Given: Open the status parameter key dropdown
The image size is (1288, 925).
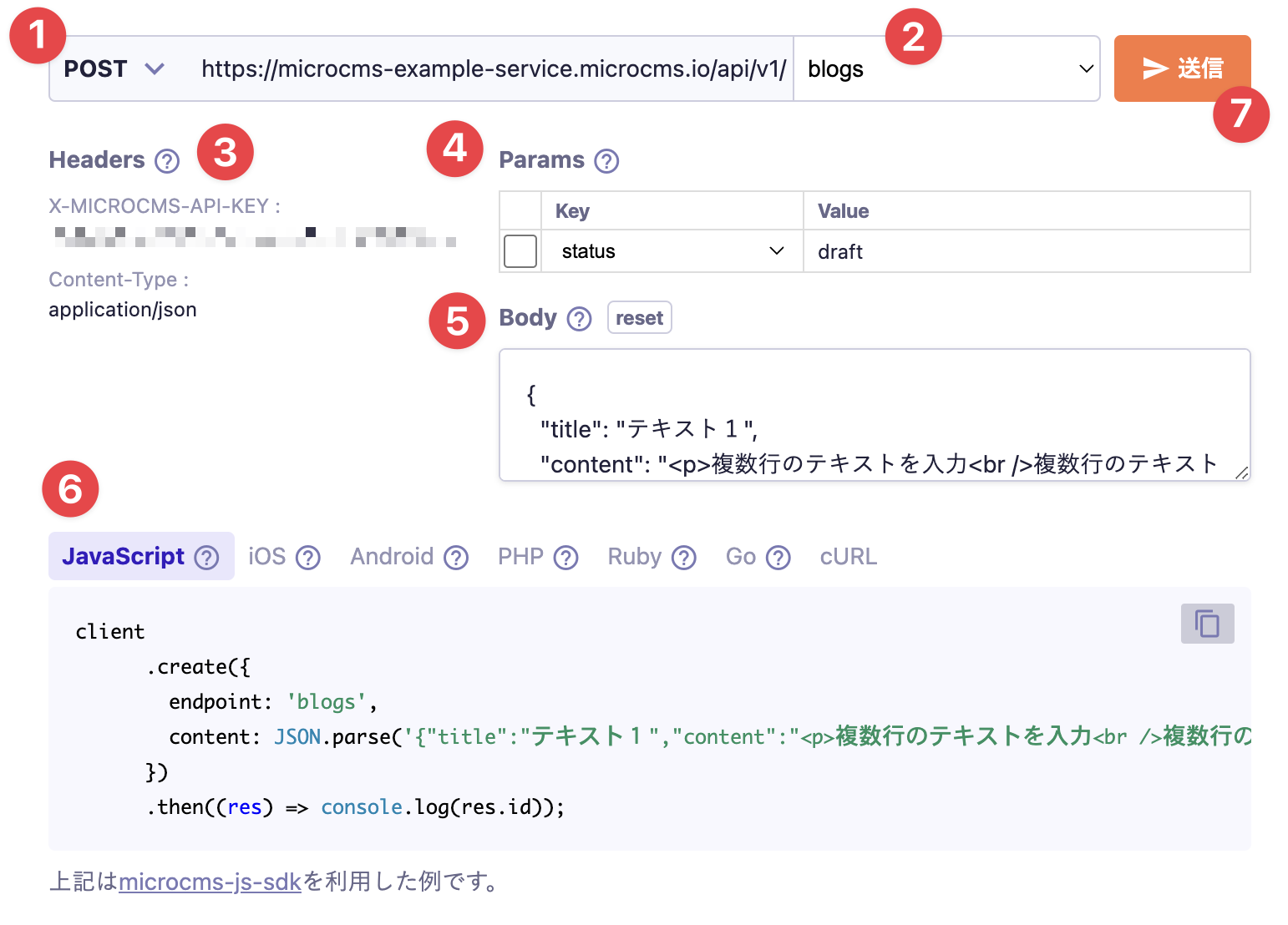Looking at the screenshot, I should click(668, 251).
